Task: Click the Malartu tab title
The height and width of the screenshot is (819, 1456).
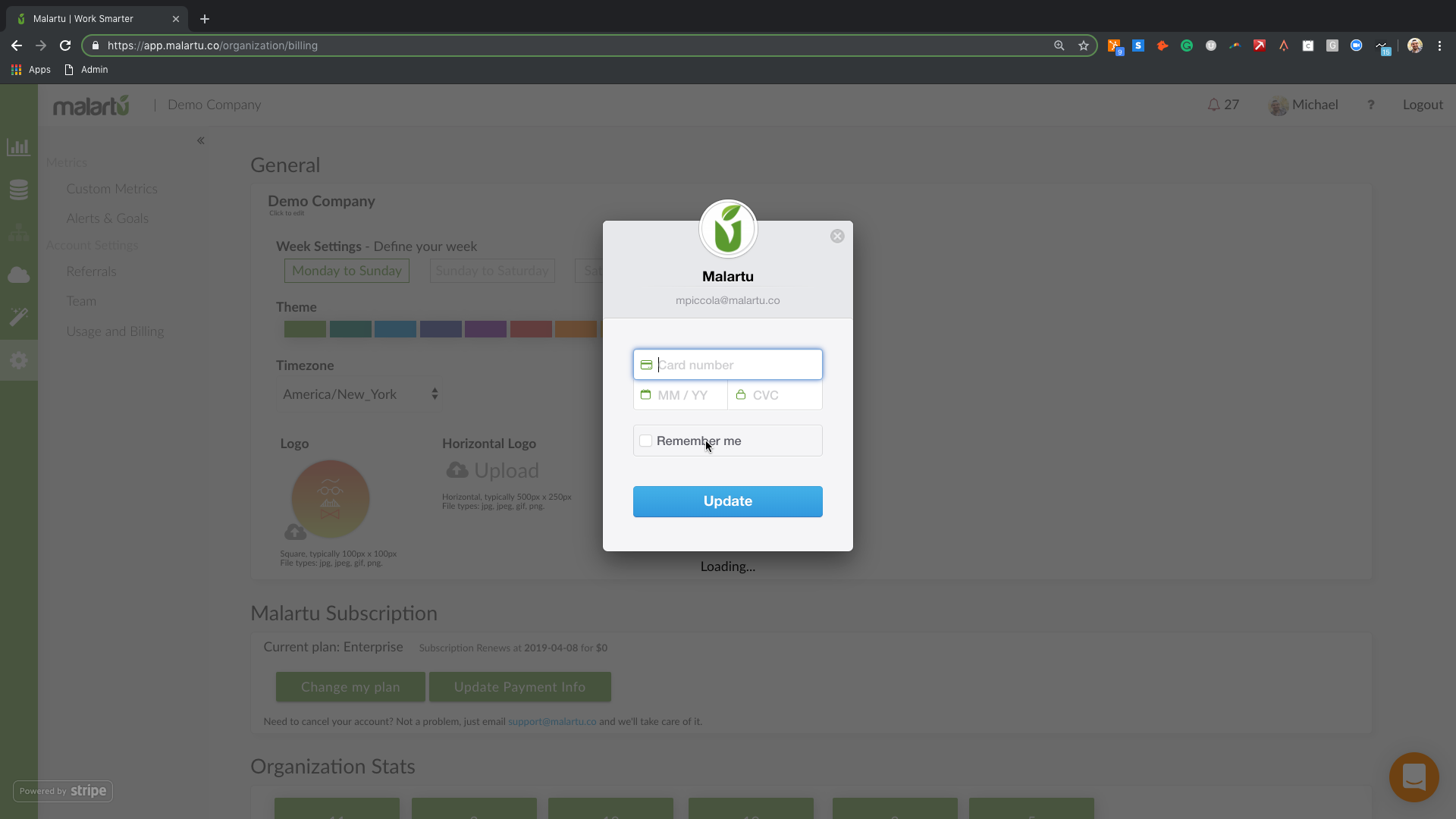Action: [83, 19]
